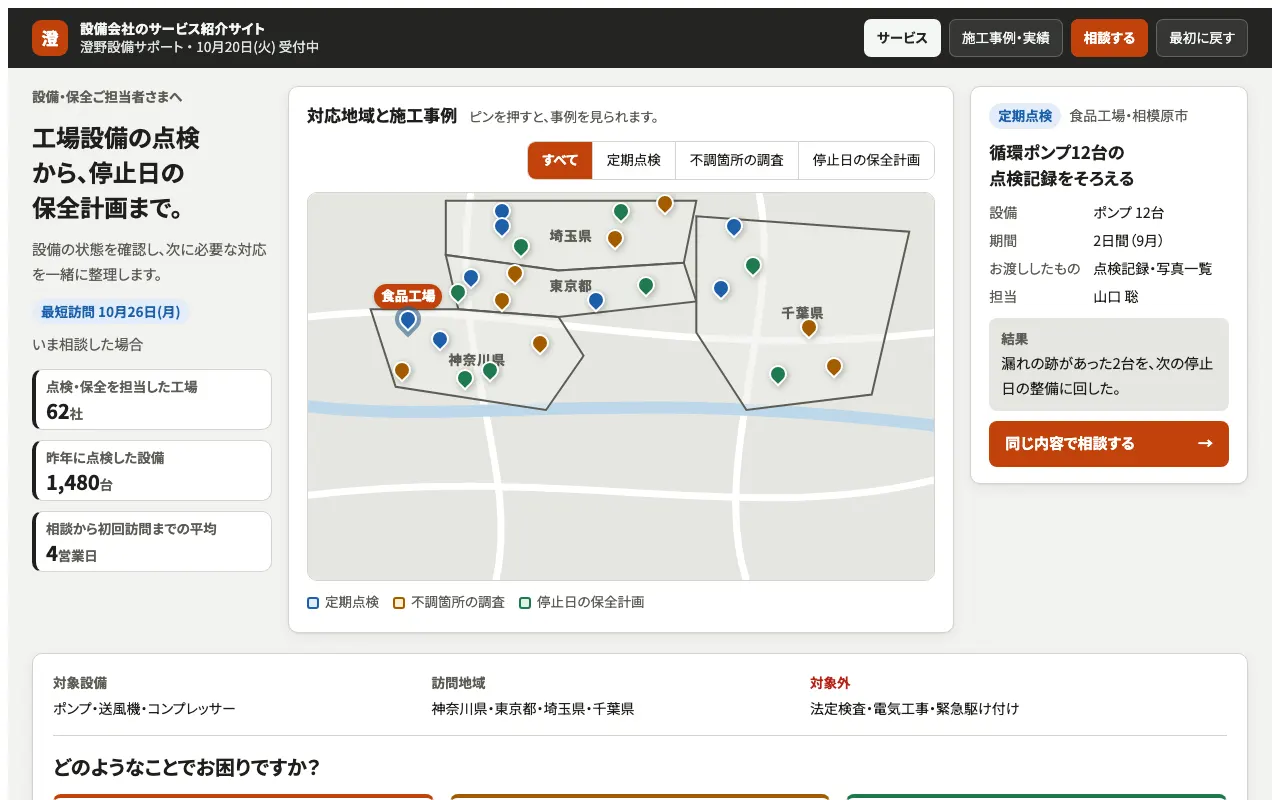Screen dimensions: 1280x800
Task: Go to 施工事例・実績 page
Action: (1006, 38)
